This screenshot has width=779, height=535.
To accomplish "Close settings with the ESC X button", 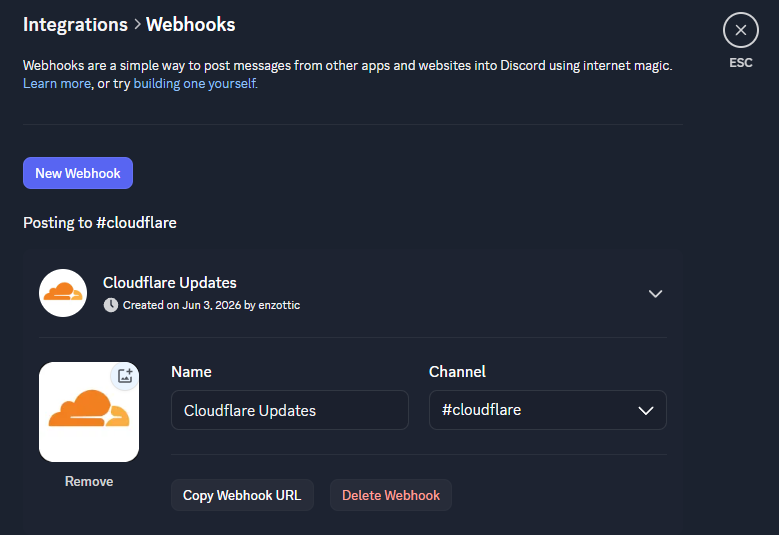I will 740,30.
